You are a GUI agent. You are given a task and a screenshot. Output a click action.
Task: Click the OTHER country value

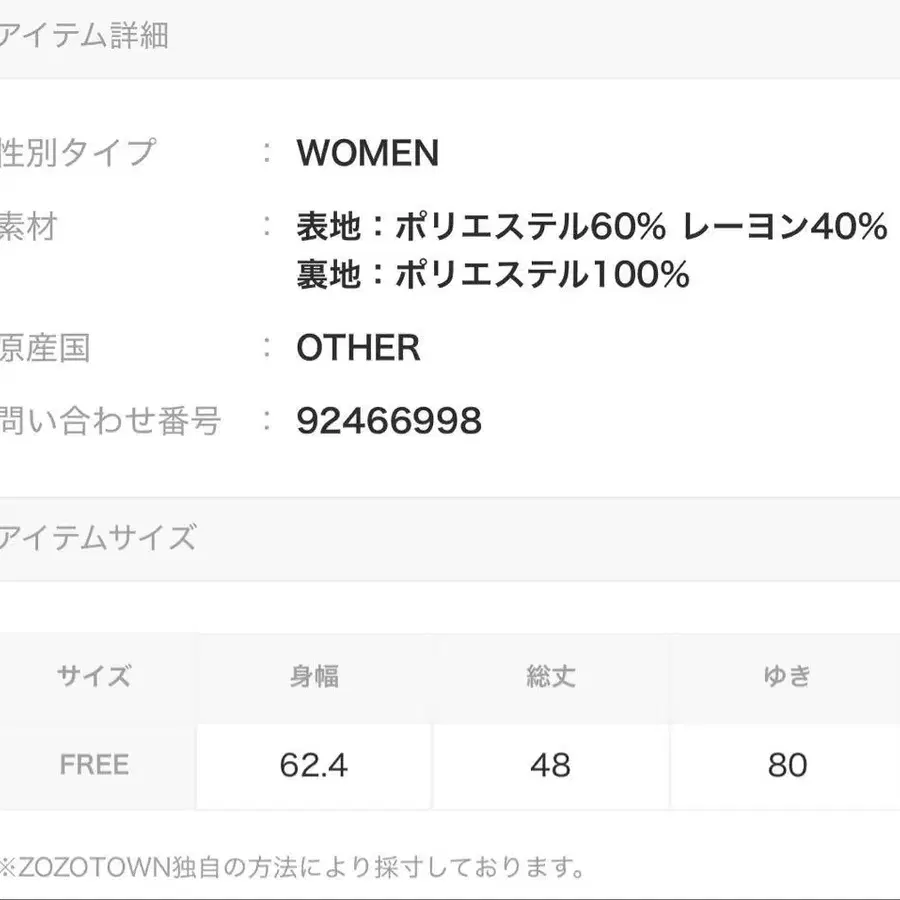point(358,348)
